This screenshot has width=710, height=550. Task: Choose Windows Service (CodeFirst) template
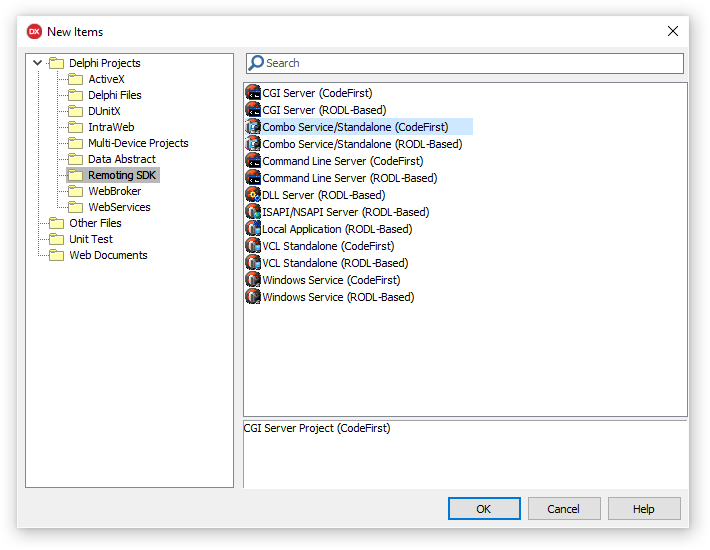pyautogui.click(x=331, y=280)
